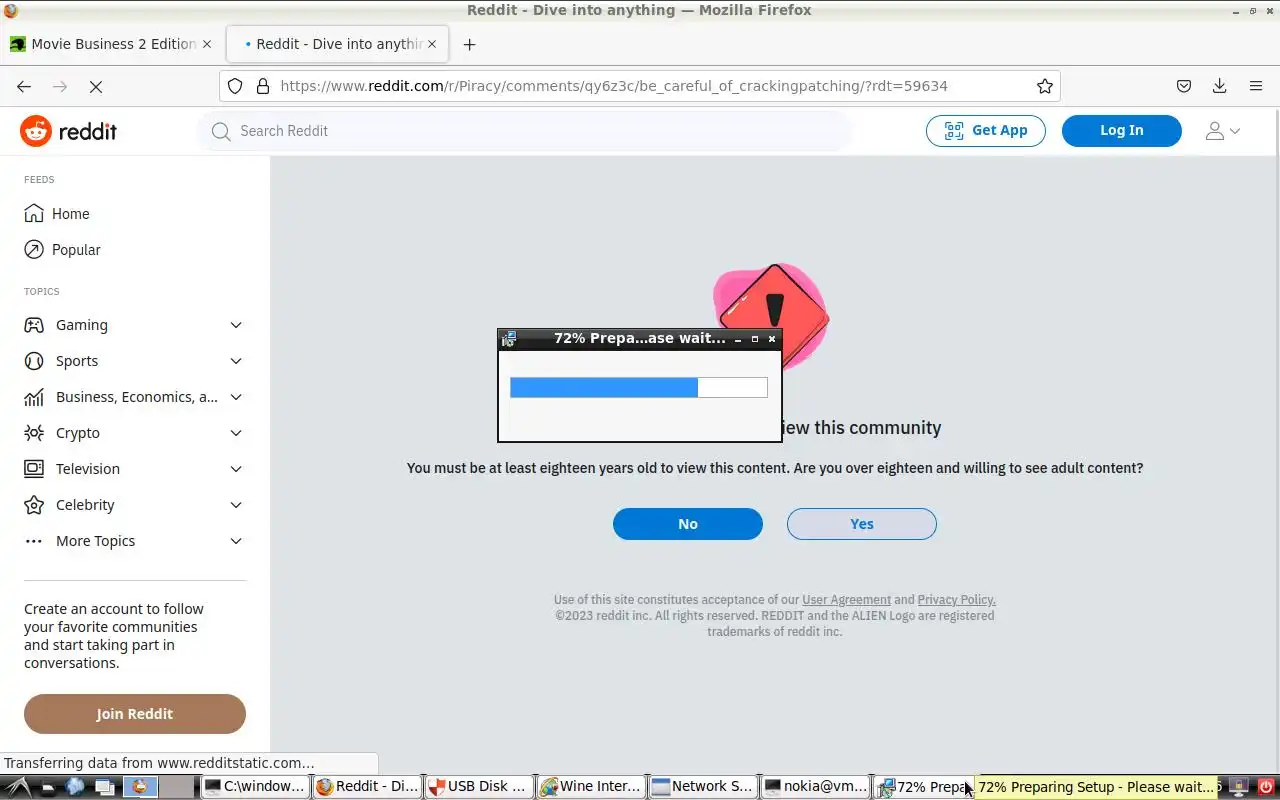
Task: Click the Popular feed icon
Action: coord(34,250)
